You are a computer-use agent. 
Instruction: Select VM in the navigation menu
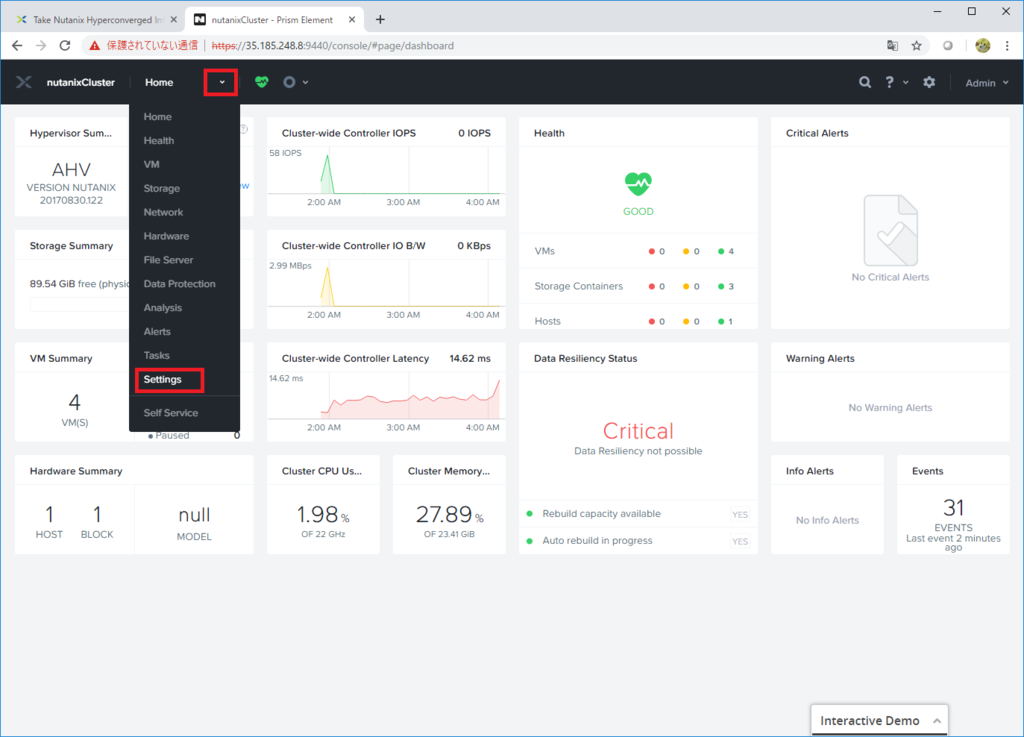[x=152, y=165]
